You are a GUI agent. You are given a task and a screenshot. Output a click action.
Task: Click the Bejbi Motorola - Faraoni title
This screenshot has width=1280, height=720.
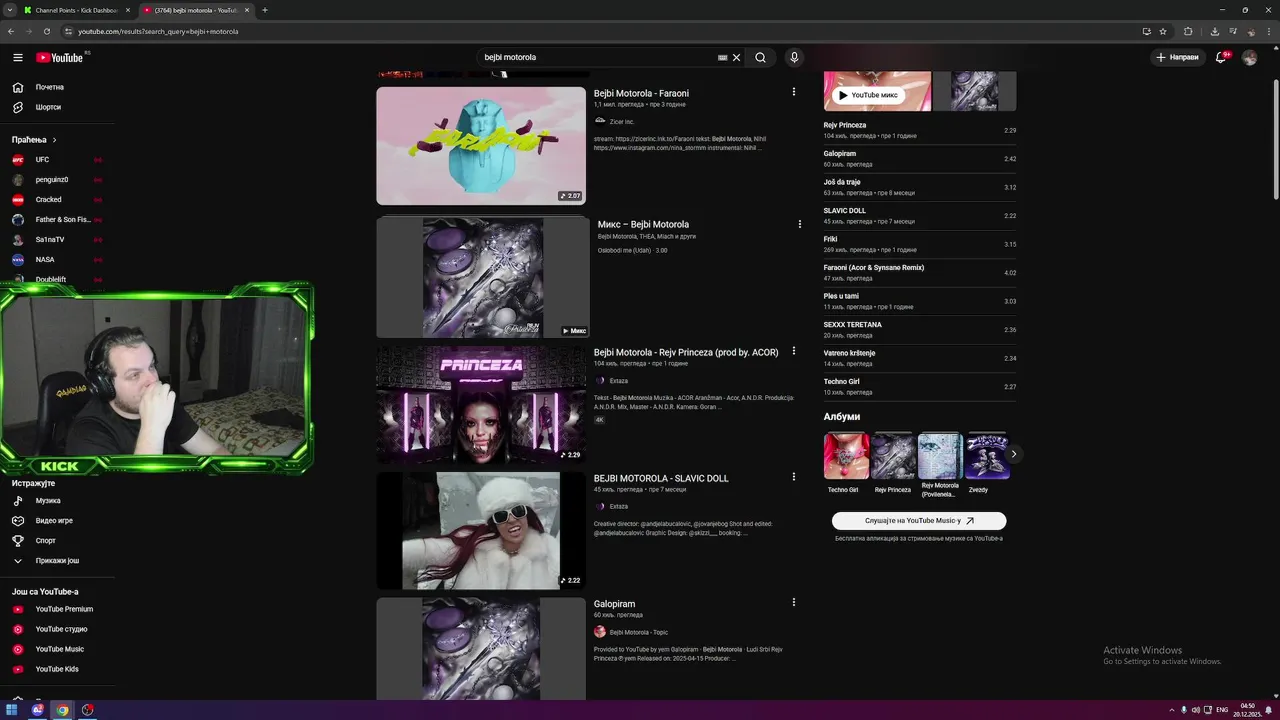(x=641, y=93)
